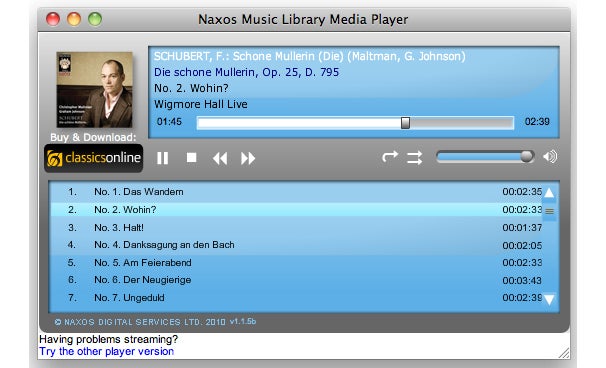This screenshot has width=606, height=368.
Task: Minimize the window with the yellow button
Action: click(x=74, y=19)
